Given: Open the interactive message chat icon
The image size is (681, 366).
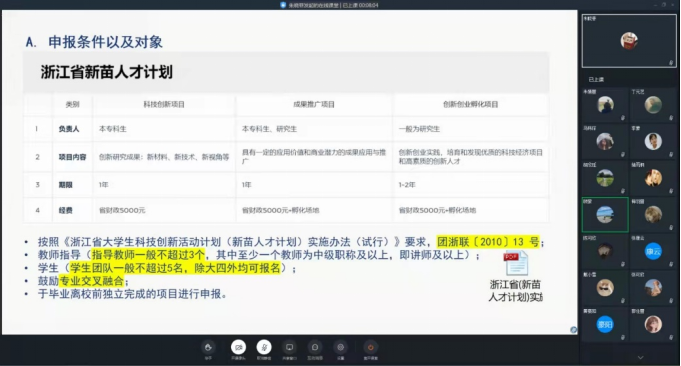Looking at the screenshot, I should coord(315,347).
